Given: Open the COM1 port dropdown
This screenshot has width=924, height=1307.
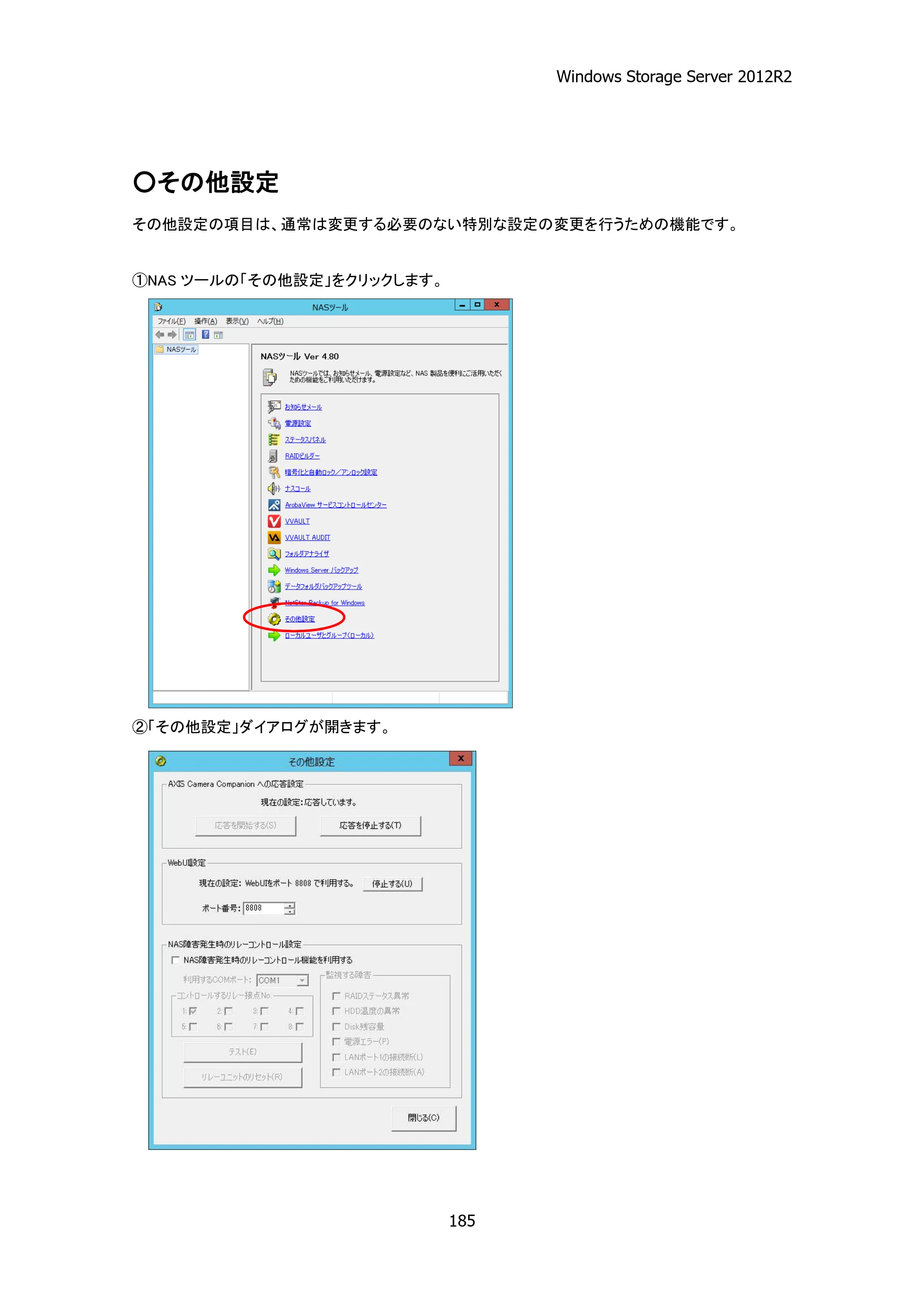Looking at the screenshot, I should tap(302, 980).
